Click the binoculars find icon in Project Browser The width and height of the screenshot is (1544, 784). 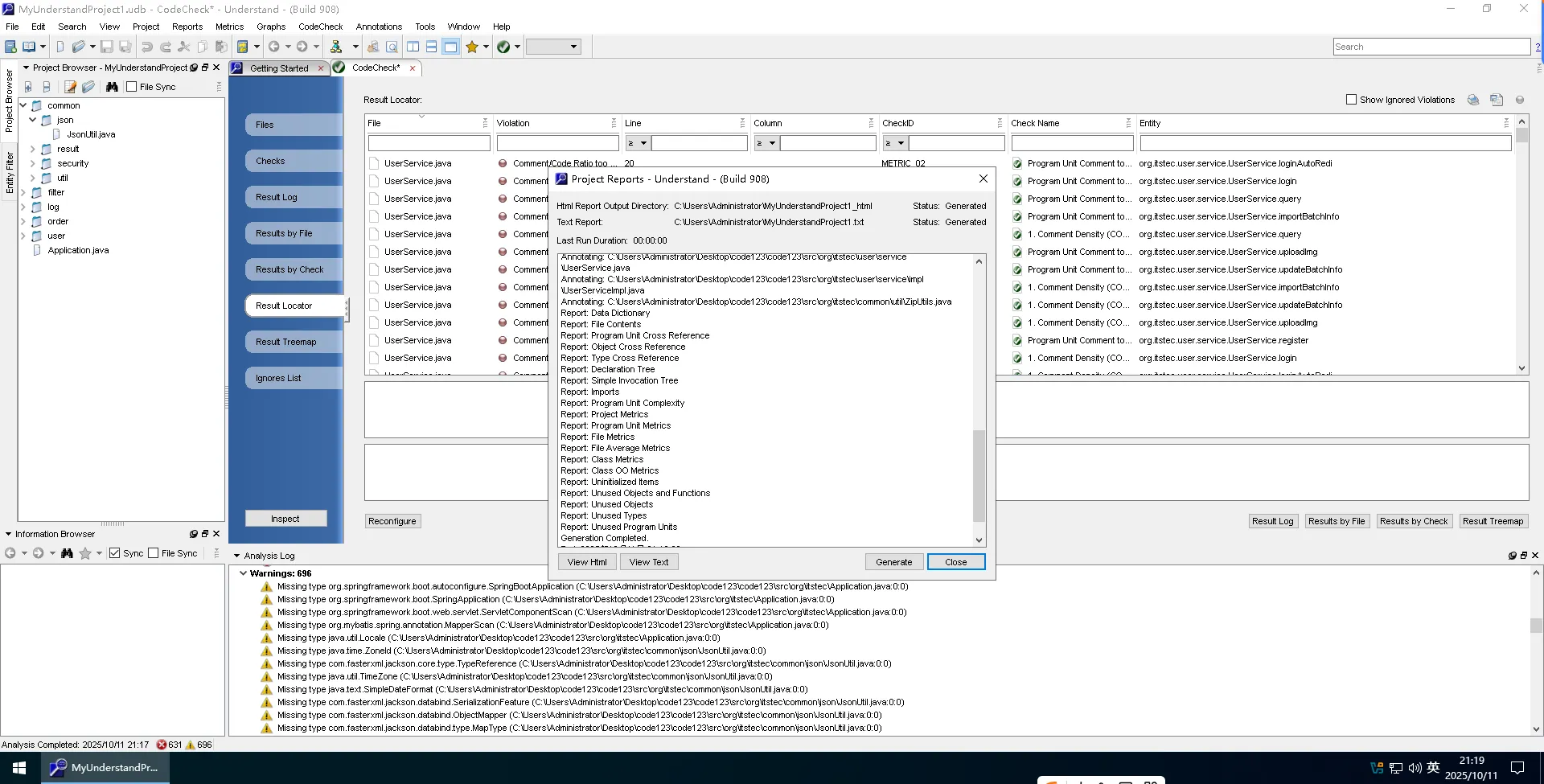click(112, 87)
